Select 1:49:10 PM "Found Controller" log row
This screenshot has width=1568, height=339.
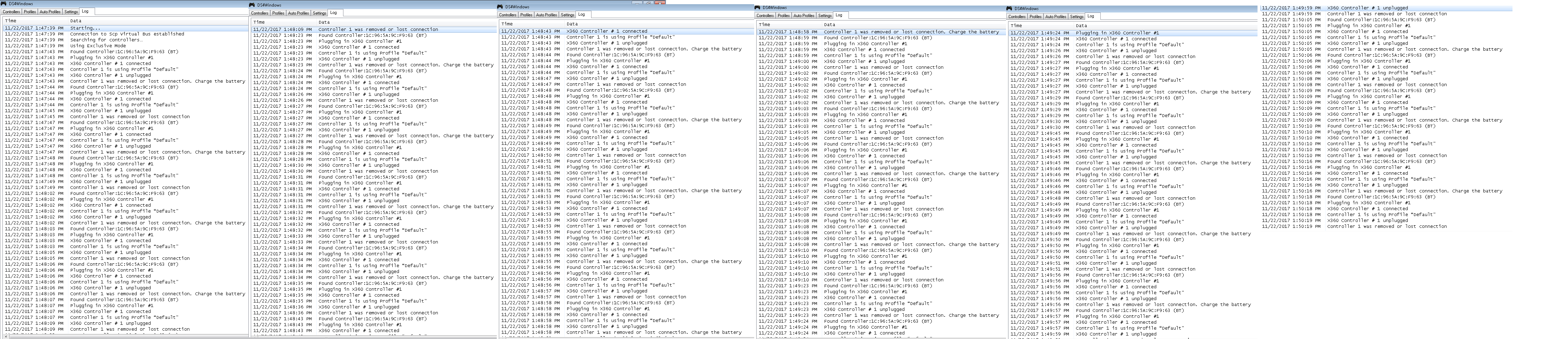tap(881, 250)
